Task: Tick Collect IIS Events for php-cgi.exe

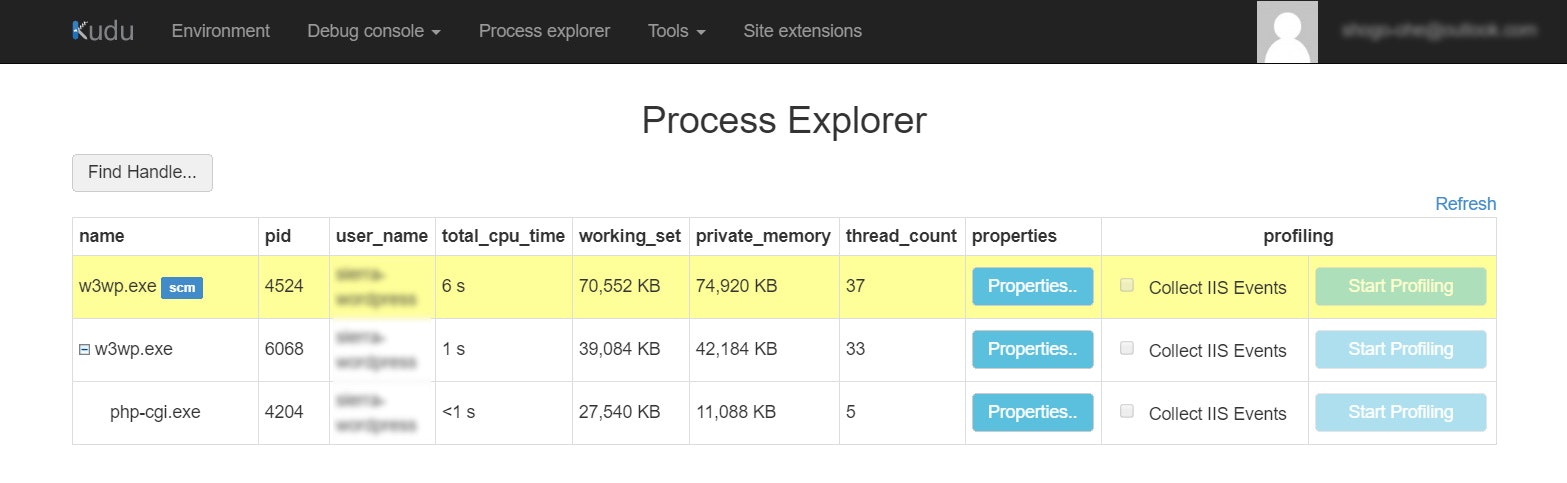Action: point(1127,412)
